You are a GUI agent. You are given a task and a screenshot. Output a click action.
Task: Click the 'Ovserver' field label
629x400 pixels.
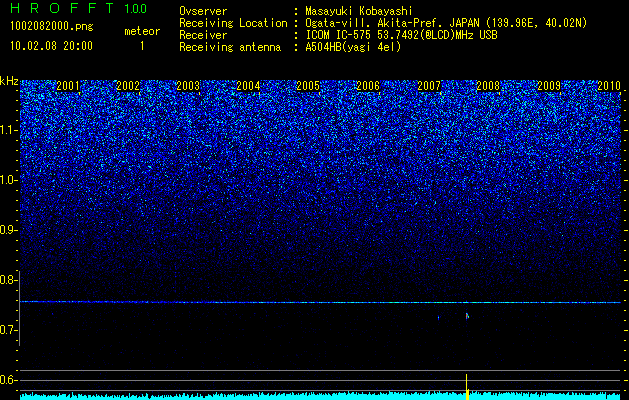tap(203, 11)
